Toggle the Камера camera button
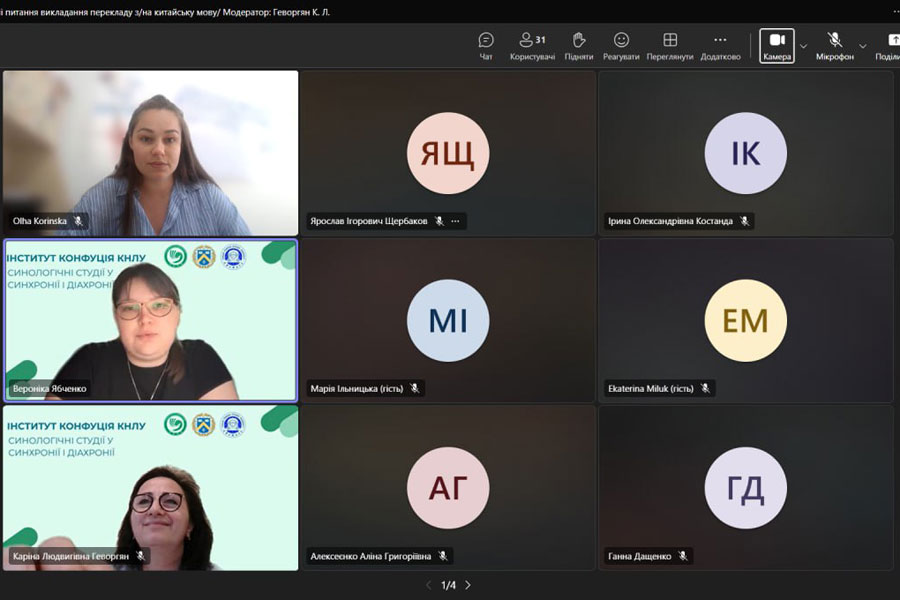This screenshot has height=600, width=900. (x=777, y=45)
